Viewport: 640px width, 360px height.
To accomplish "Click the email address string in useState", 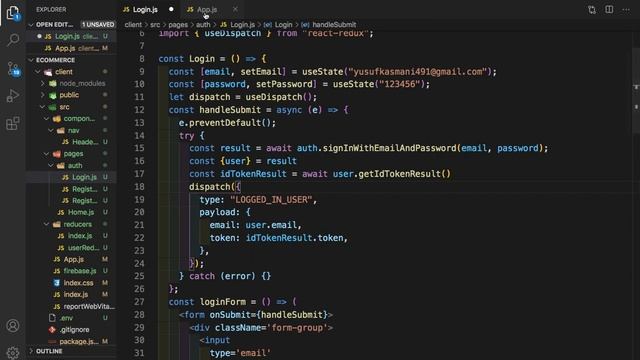I will (418, 72).
